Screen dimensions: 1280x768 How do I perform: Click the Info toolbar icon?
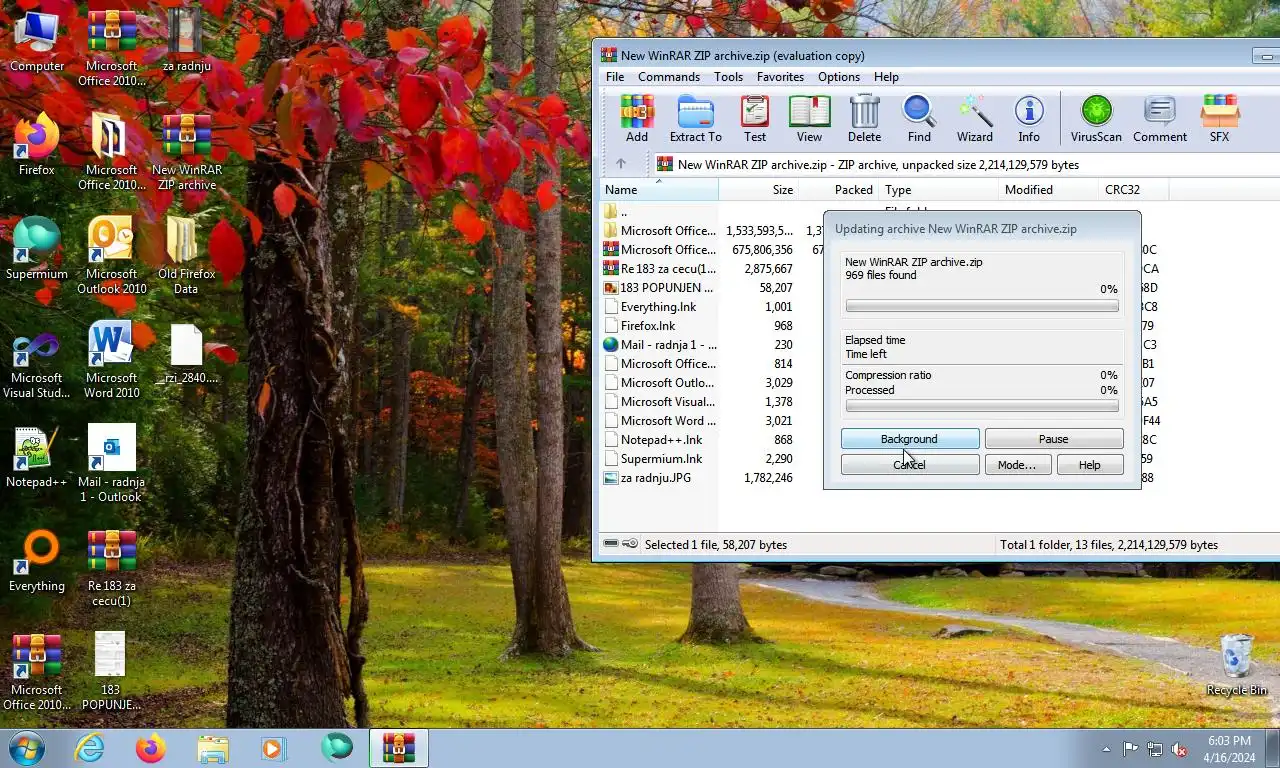pyautogui.click(x=1029, y=119)
